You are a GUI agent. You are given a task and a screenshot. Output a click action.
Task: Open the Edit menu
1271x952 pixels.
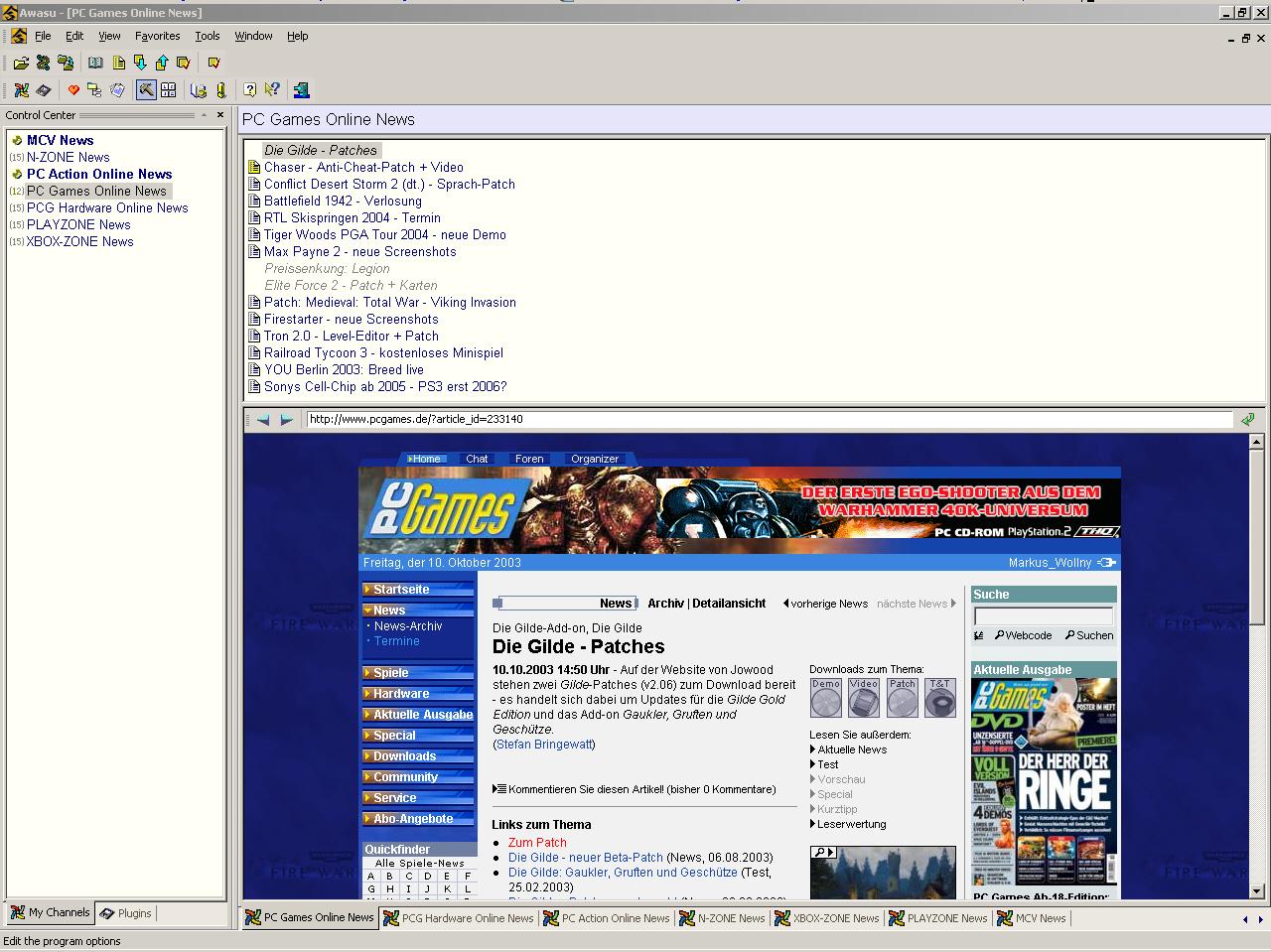coord(74,36)
